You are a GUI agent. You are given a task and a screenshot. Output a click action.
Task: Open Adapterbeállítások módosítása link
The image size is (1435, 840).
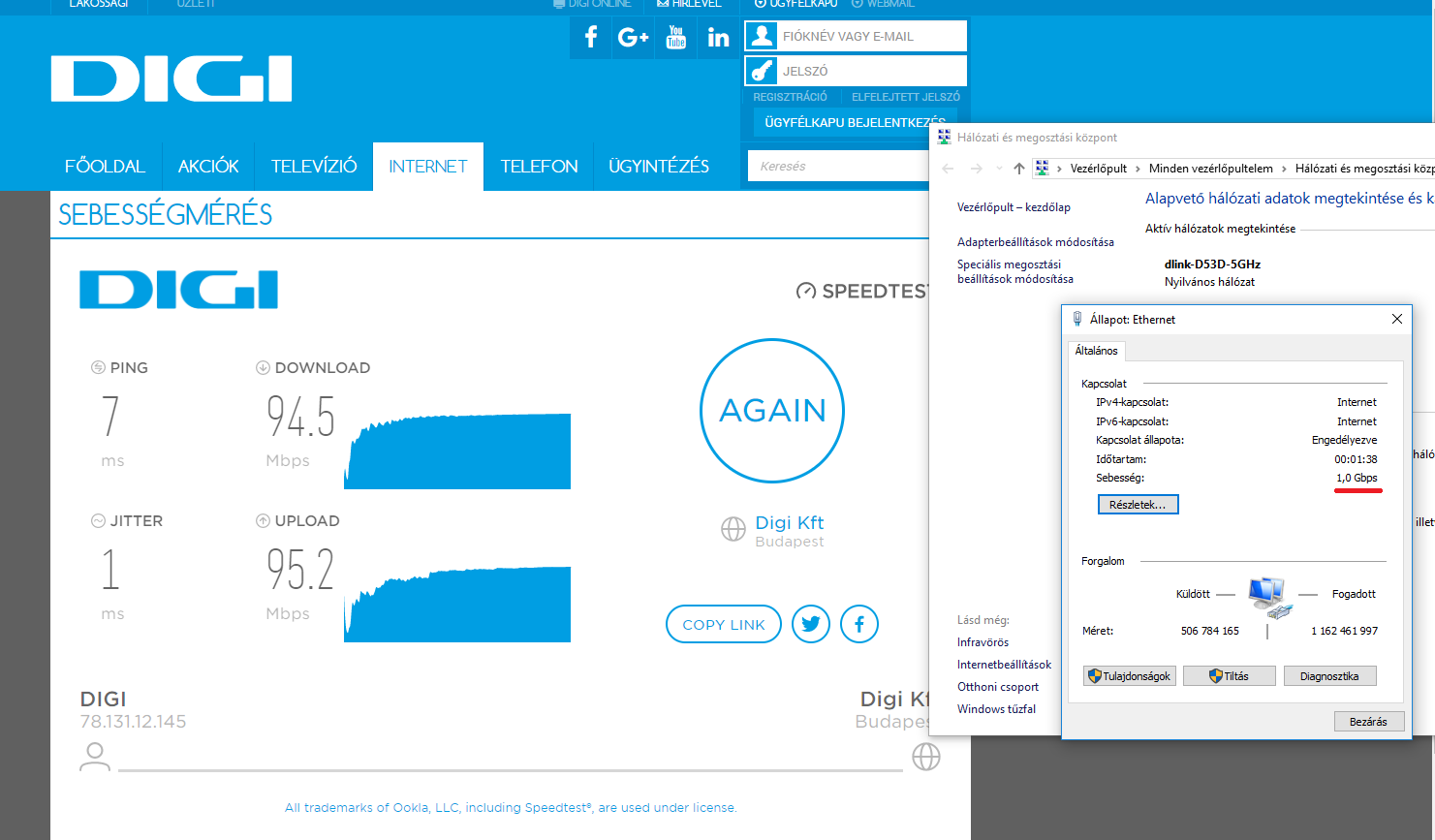1036,242
